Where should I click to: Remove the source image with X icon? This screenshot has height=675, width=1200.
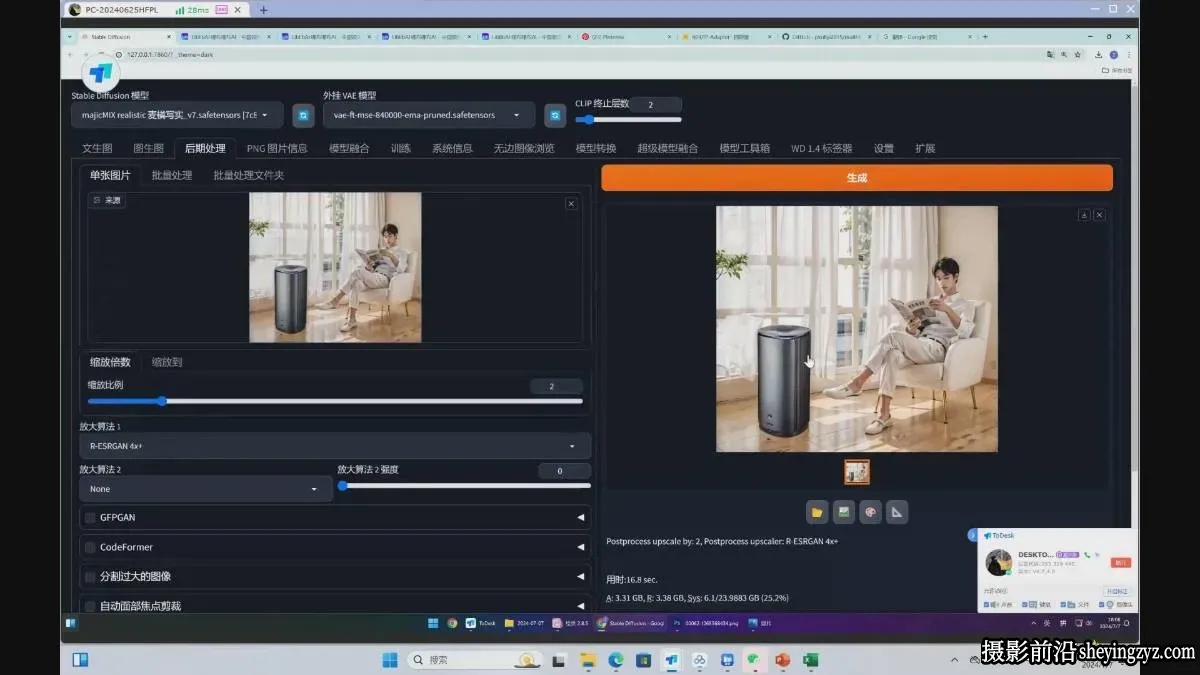(571, 203)
